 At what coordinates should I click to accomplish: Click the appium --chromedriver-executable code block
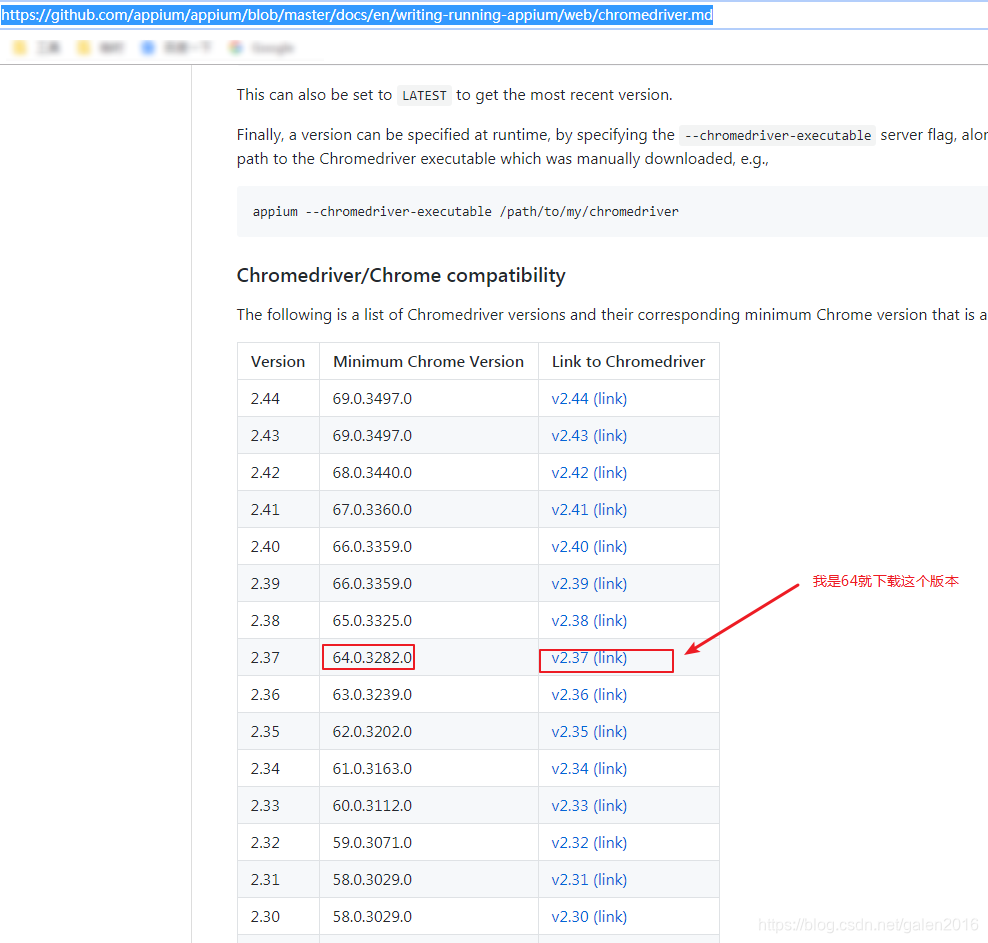click(612, 212)
